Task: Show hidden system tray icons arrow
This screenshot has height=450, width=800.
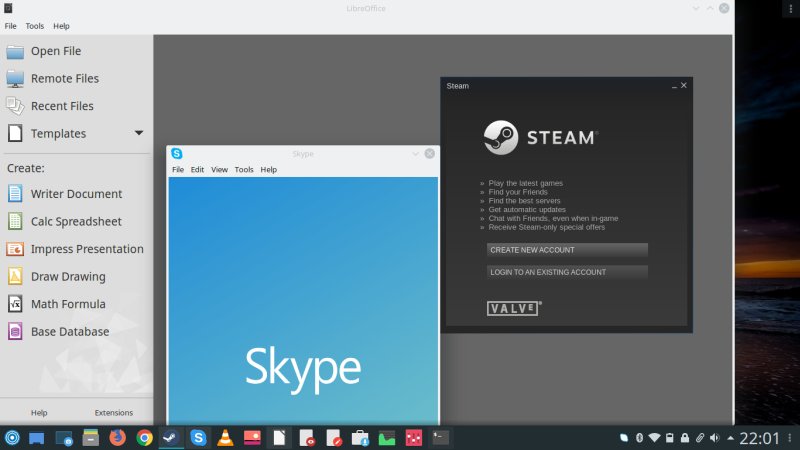Action: pyautogui.click(x=731, y=438)
